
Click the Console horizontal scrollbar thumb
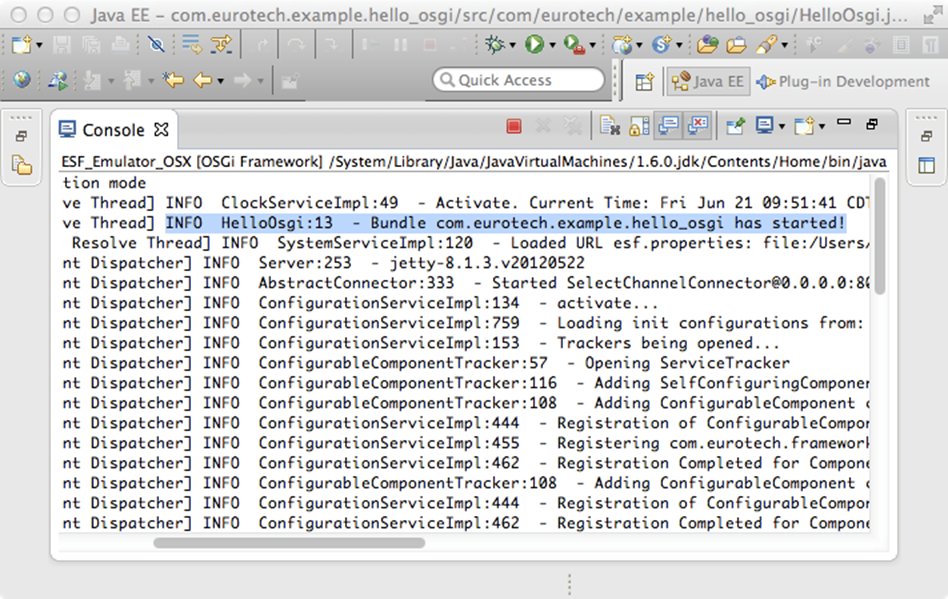point(289,543)
